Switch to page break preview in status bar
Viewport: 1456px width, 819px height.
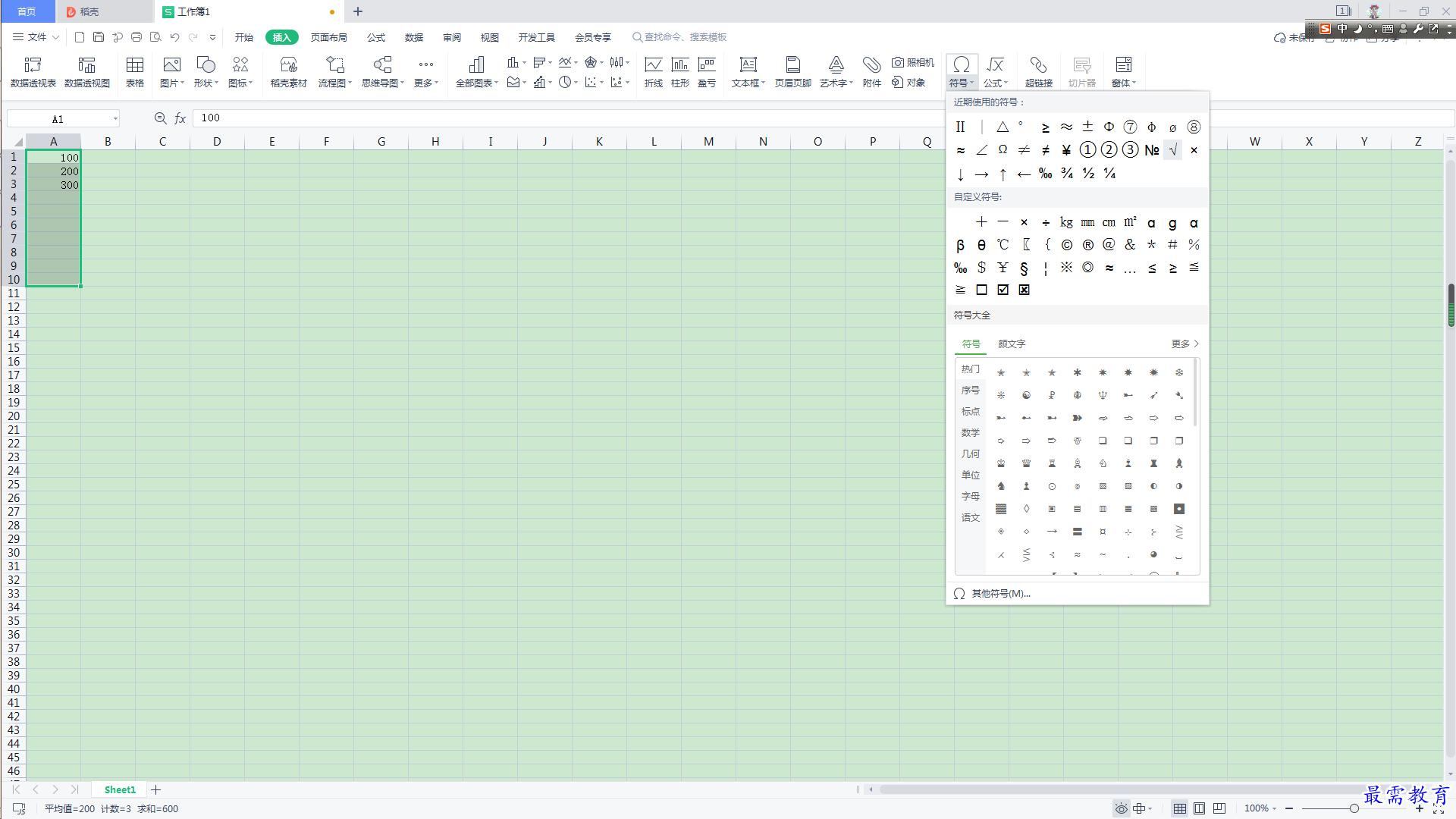(x=1219, y=808)
